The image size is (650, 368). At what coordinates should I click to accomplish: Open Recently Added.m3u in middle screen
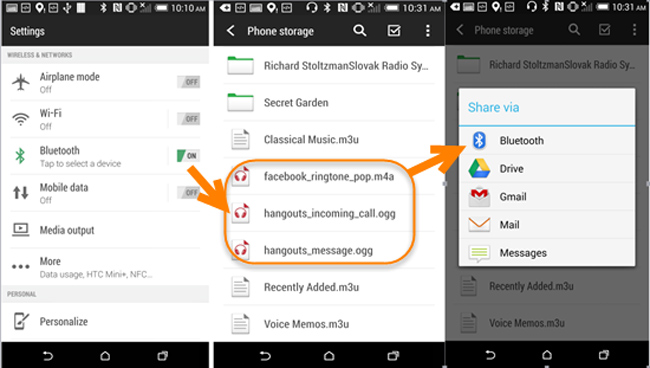(329, 287)
